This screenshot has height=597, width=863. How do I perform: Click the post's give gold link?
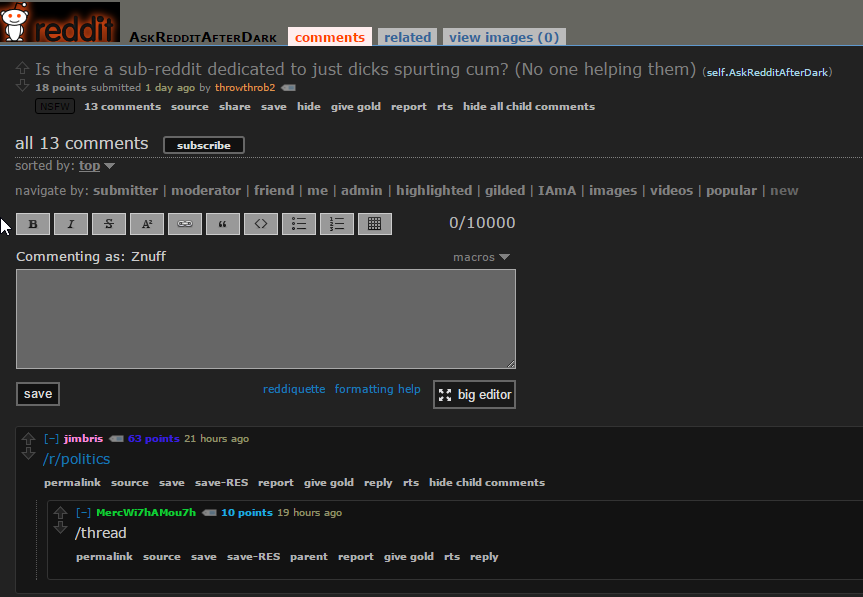coord(356,107)
